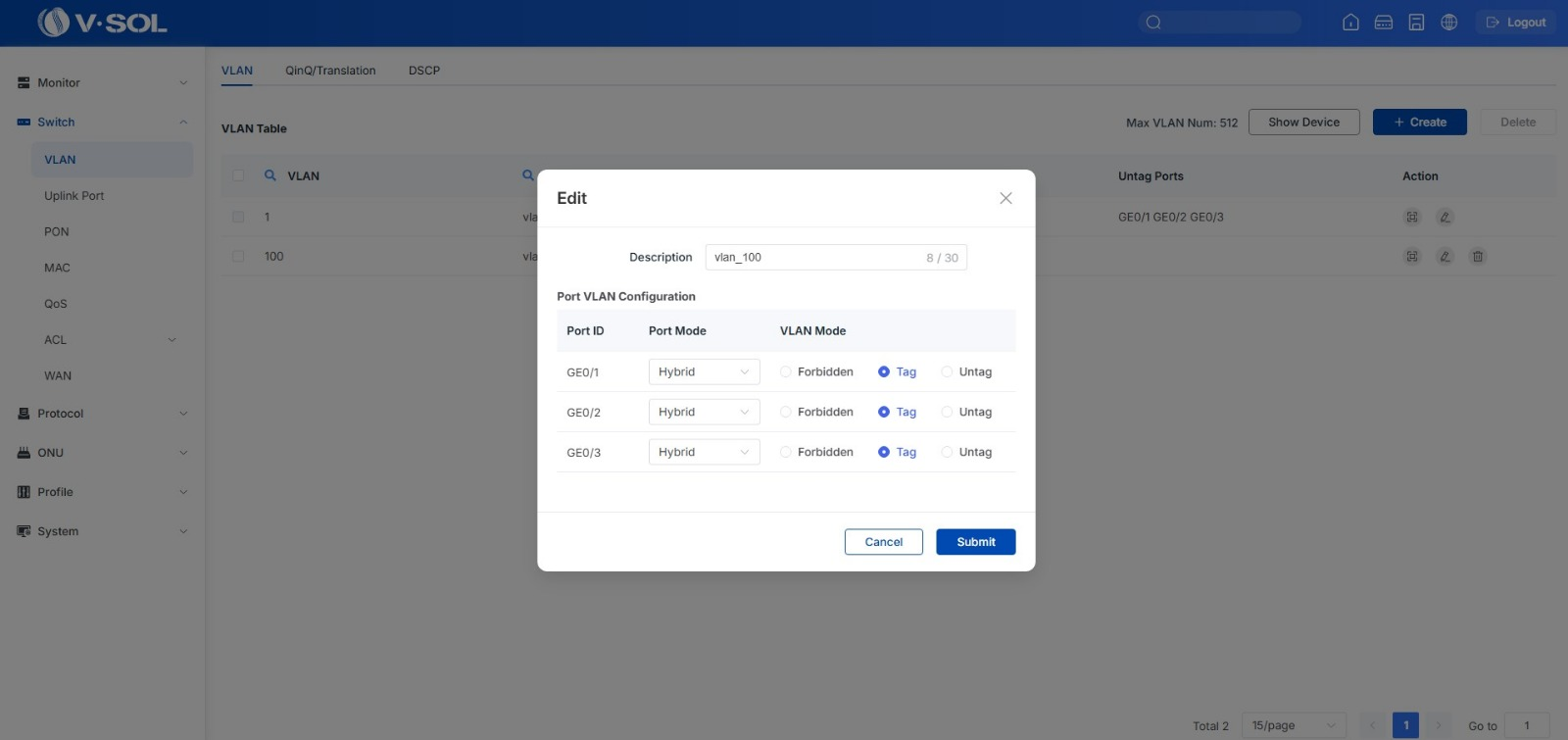This screenshot has width=1568, height=740.
Task: Select Untag for port GE0/2
Action: [x=947, y=413]
